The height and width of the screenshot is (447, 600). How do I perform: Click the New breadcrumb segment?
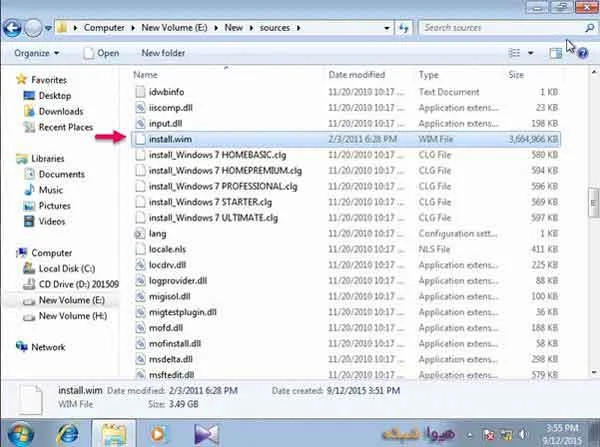tap(233, 28)
